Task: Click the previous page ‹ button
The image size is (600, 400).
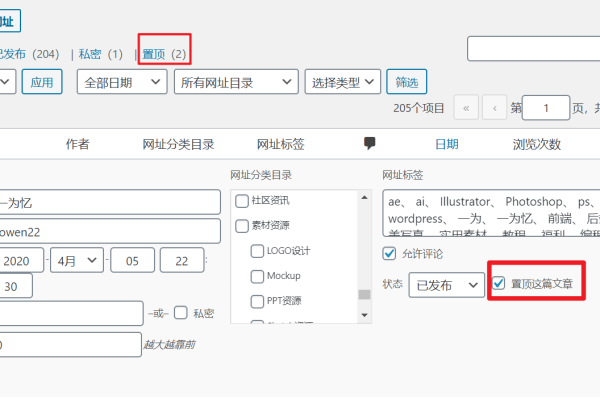Action: pos(494,108)
